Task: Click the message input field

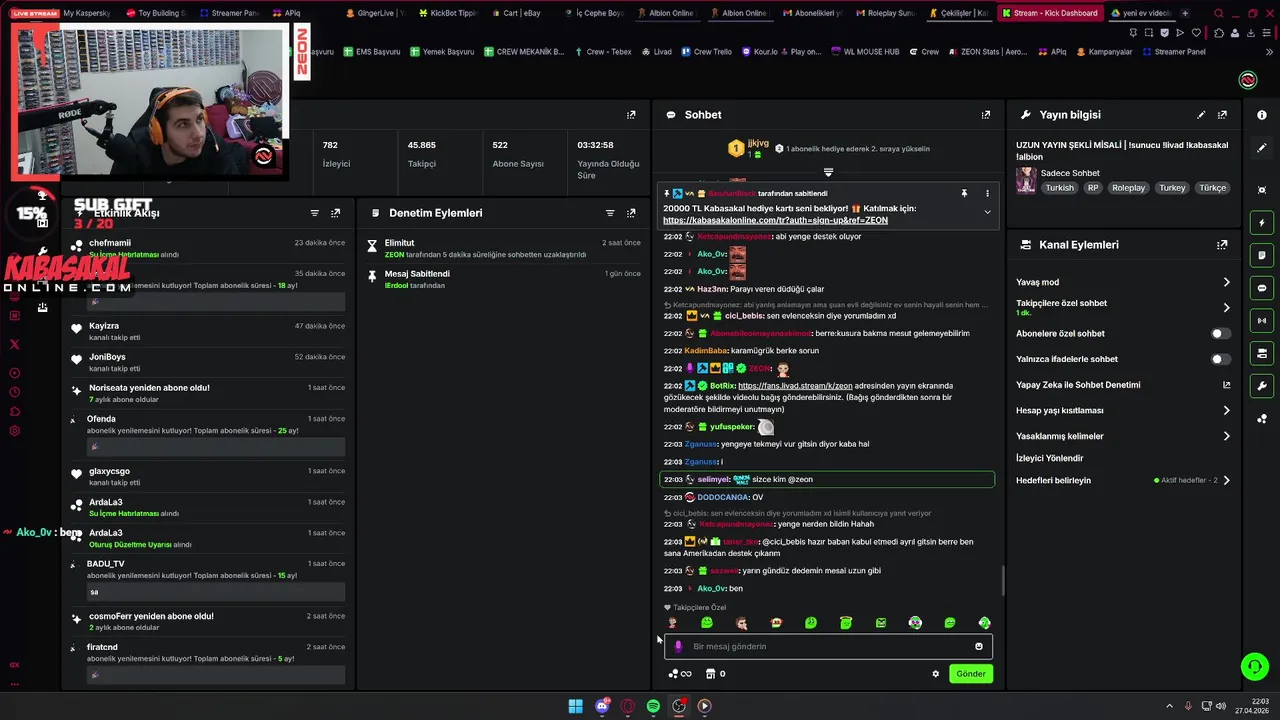Action: (x=828, y=646)
